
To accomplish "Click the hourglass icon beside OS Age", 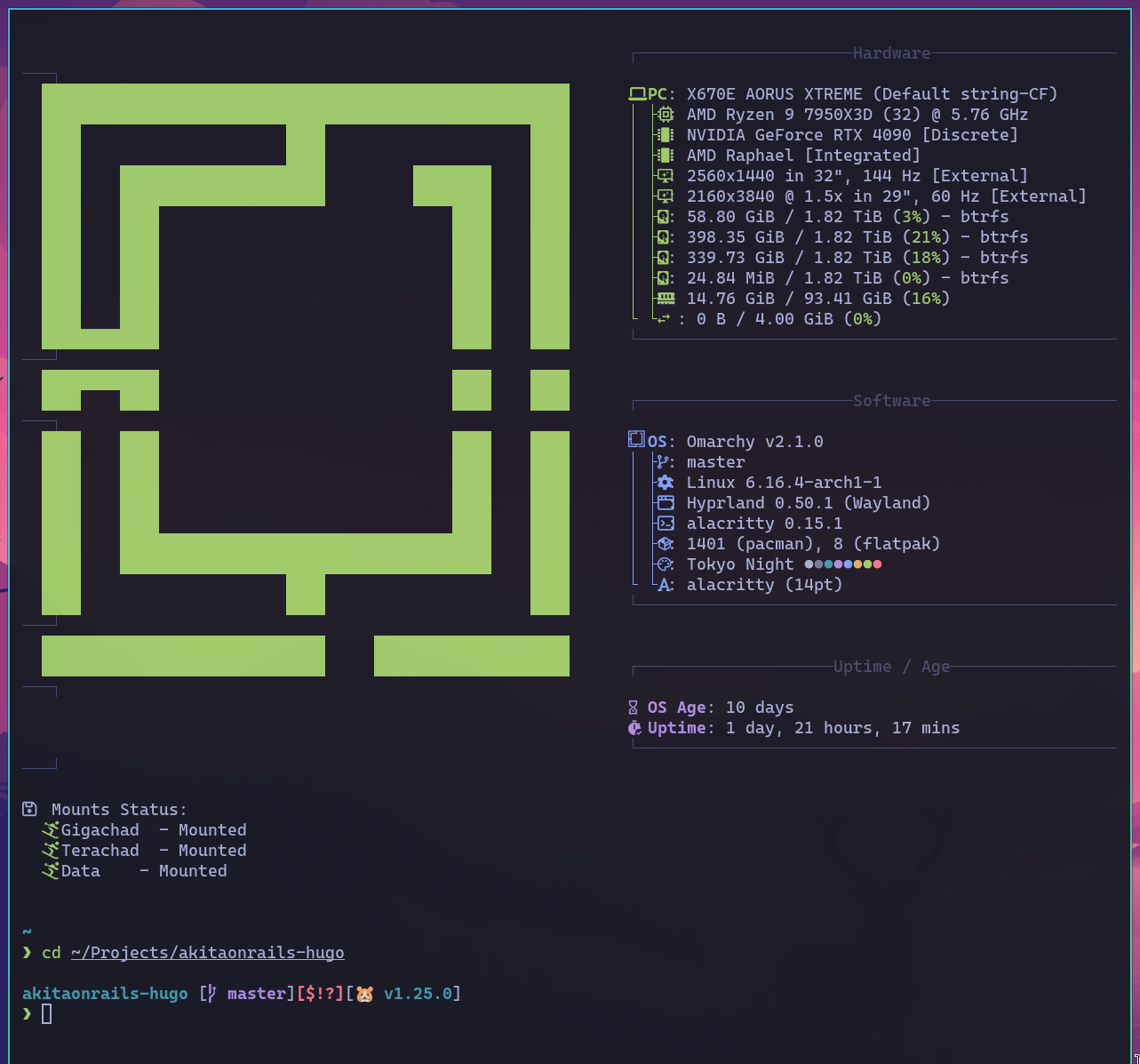I will 634,708.
